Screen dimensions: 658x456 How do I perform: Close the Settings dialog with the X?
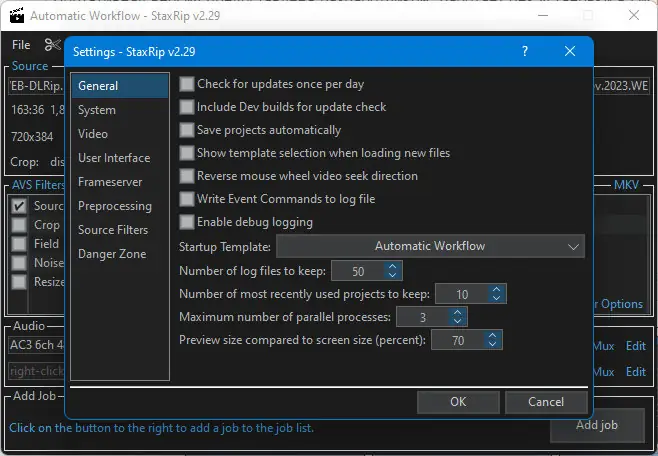[x=570, y=51]
